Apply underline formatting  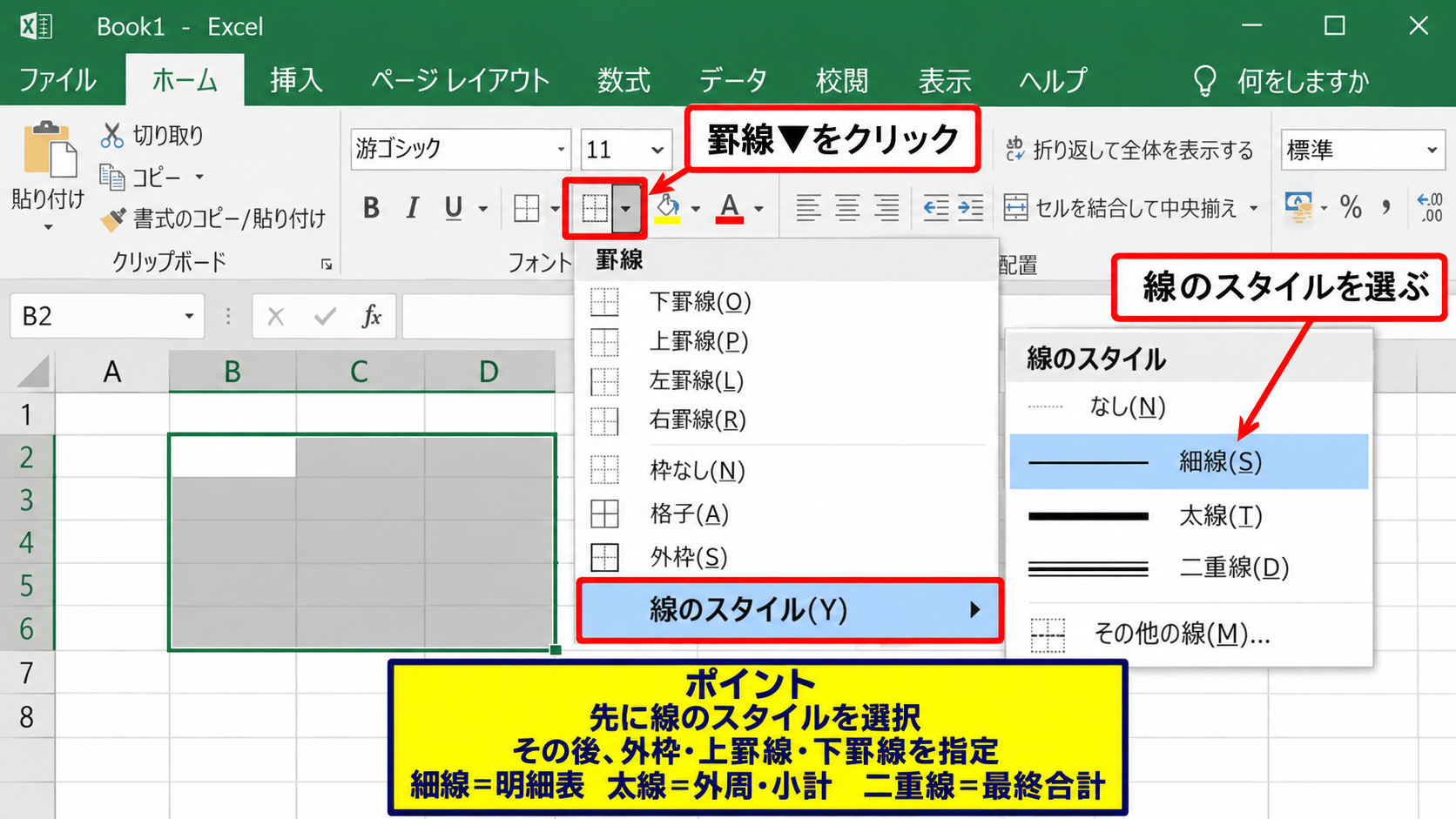(453, 208)
